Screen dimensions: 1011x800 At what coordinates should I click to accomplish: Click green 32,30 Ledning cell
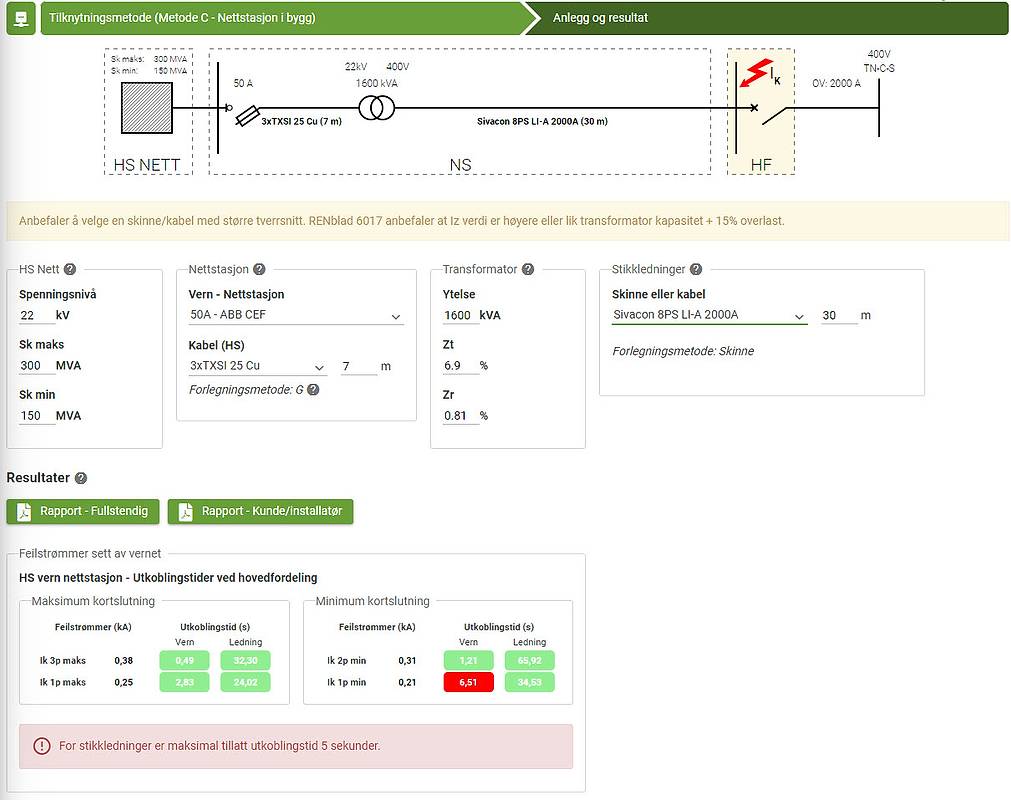tap(246, 660)
